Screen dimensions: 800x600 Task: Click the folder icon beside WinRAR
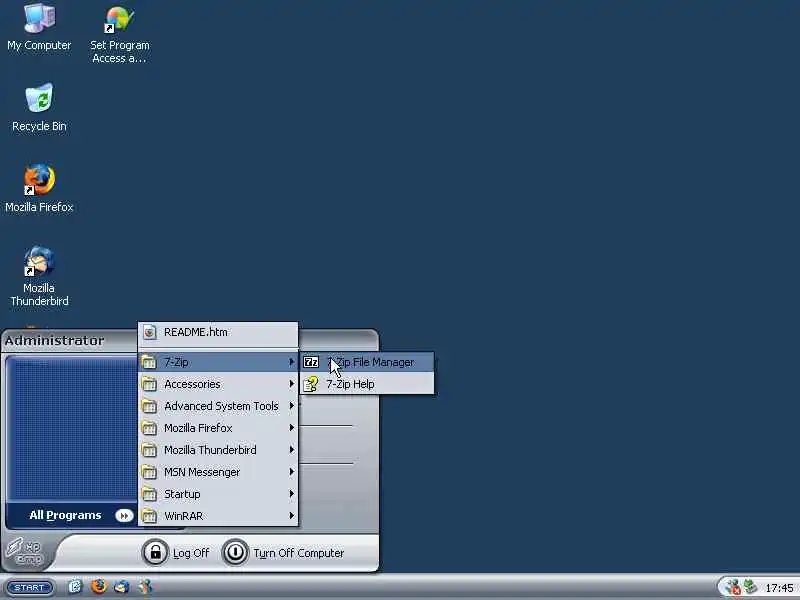click(149, 516)
